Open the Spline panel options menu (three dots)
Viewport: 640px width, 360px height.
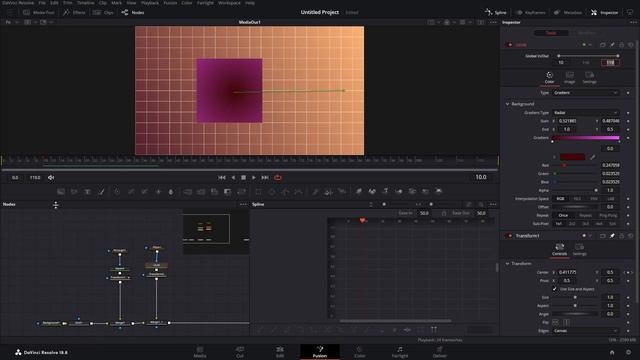point(493,204)
